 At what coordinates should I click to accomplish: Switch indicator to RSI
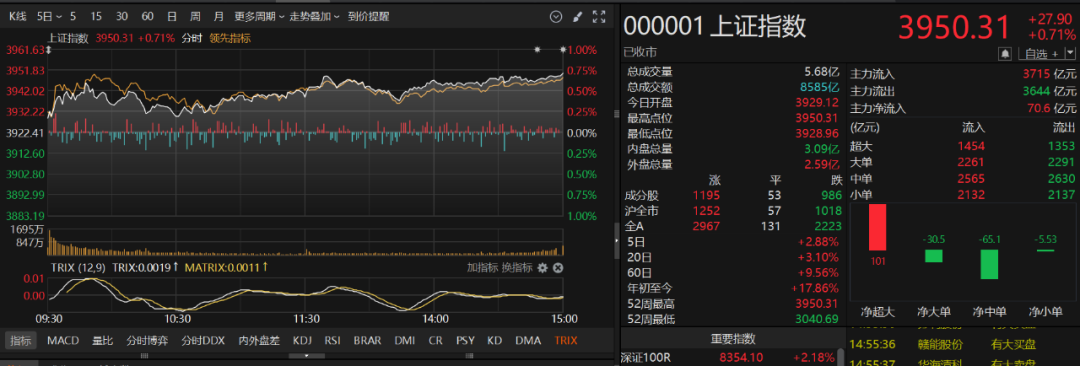333,340
